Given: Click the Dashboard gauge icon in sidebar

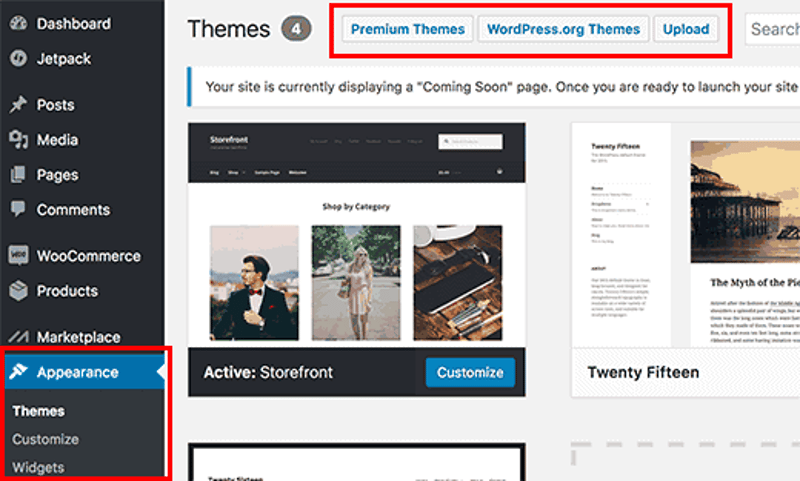Looking at the screenshot, I should coord(18,23).
